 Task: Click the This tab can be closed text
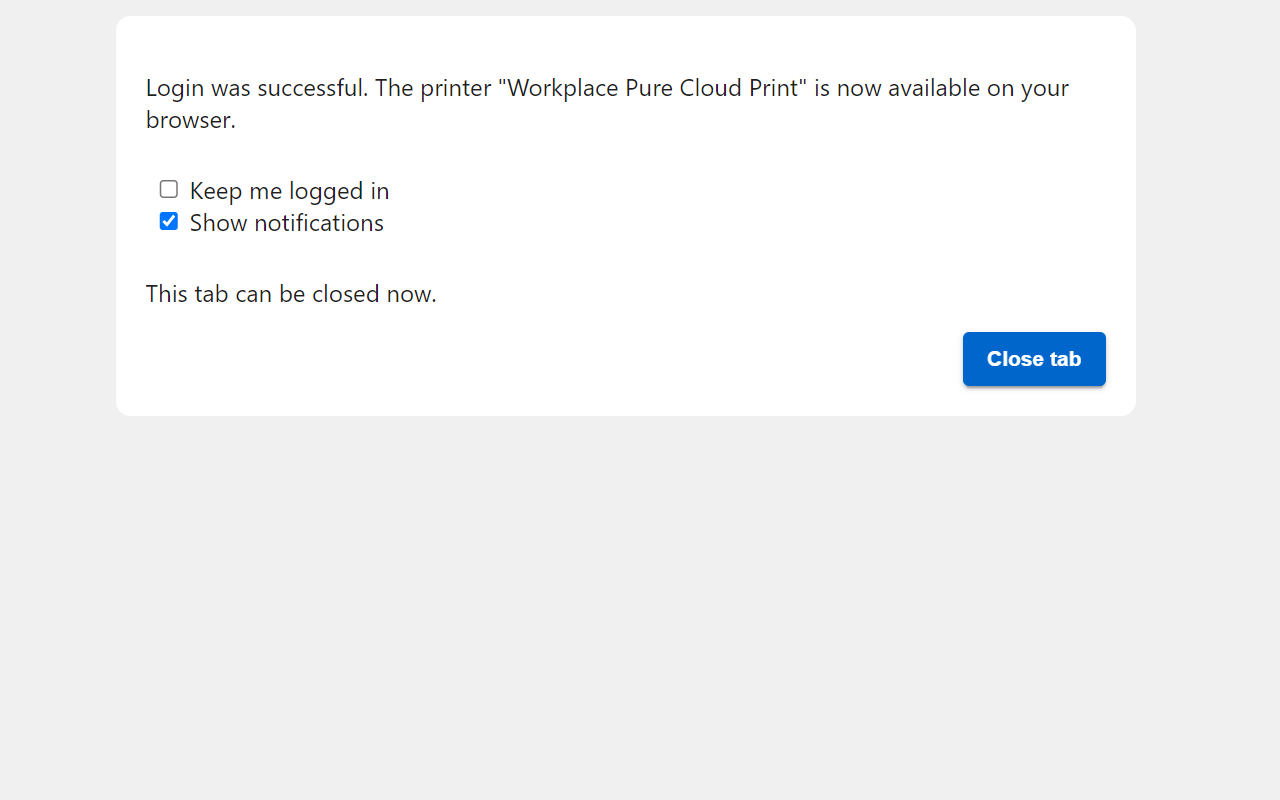(x=291, y=293)
